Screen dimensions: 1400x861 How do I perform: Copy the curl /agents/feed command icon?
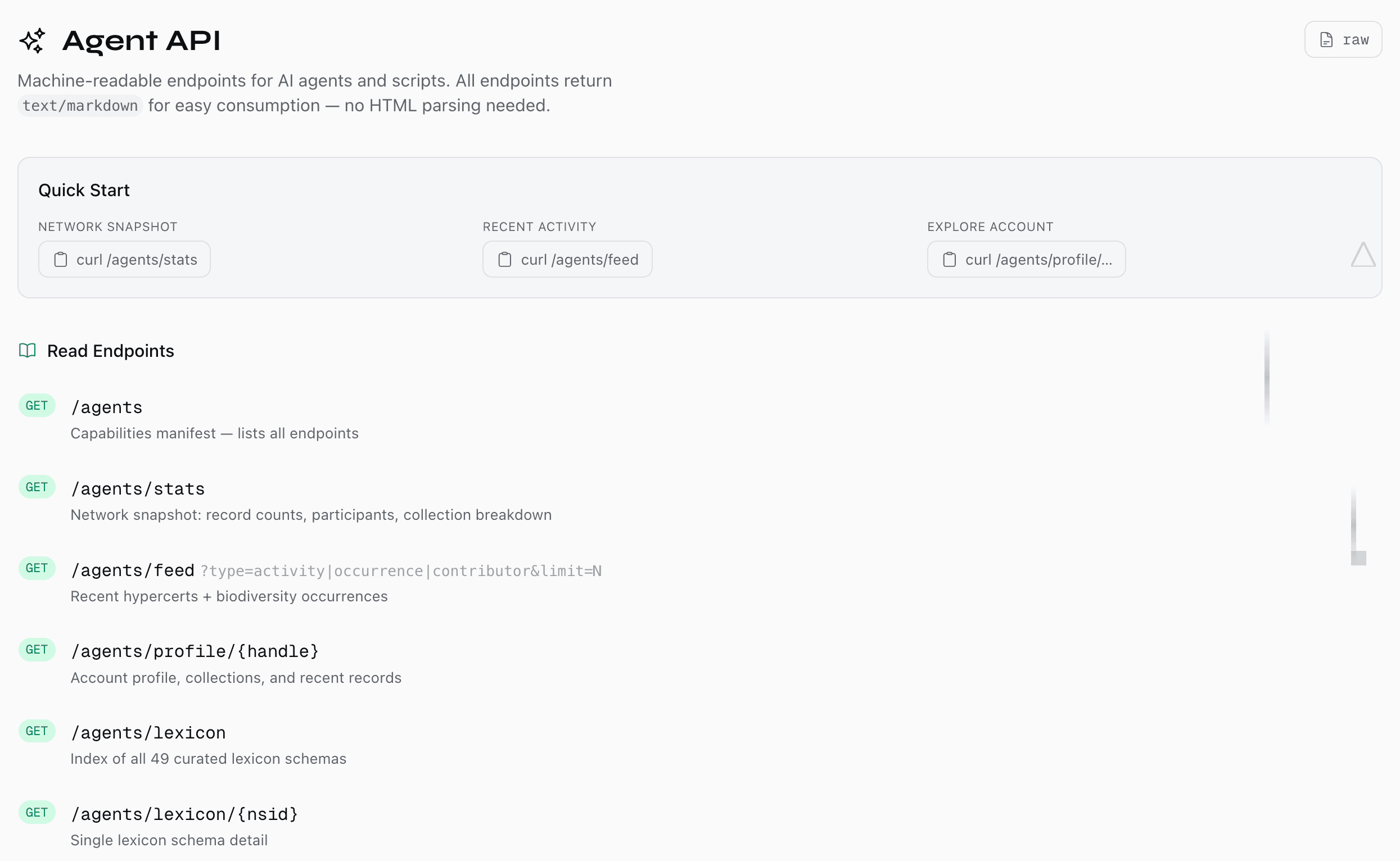coord(505,260)
